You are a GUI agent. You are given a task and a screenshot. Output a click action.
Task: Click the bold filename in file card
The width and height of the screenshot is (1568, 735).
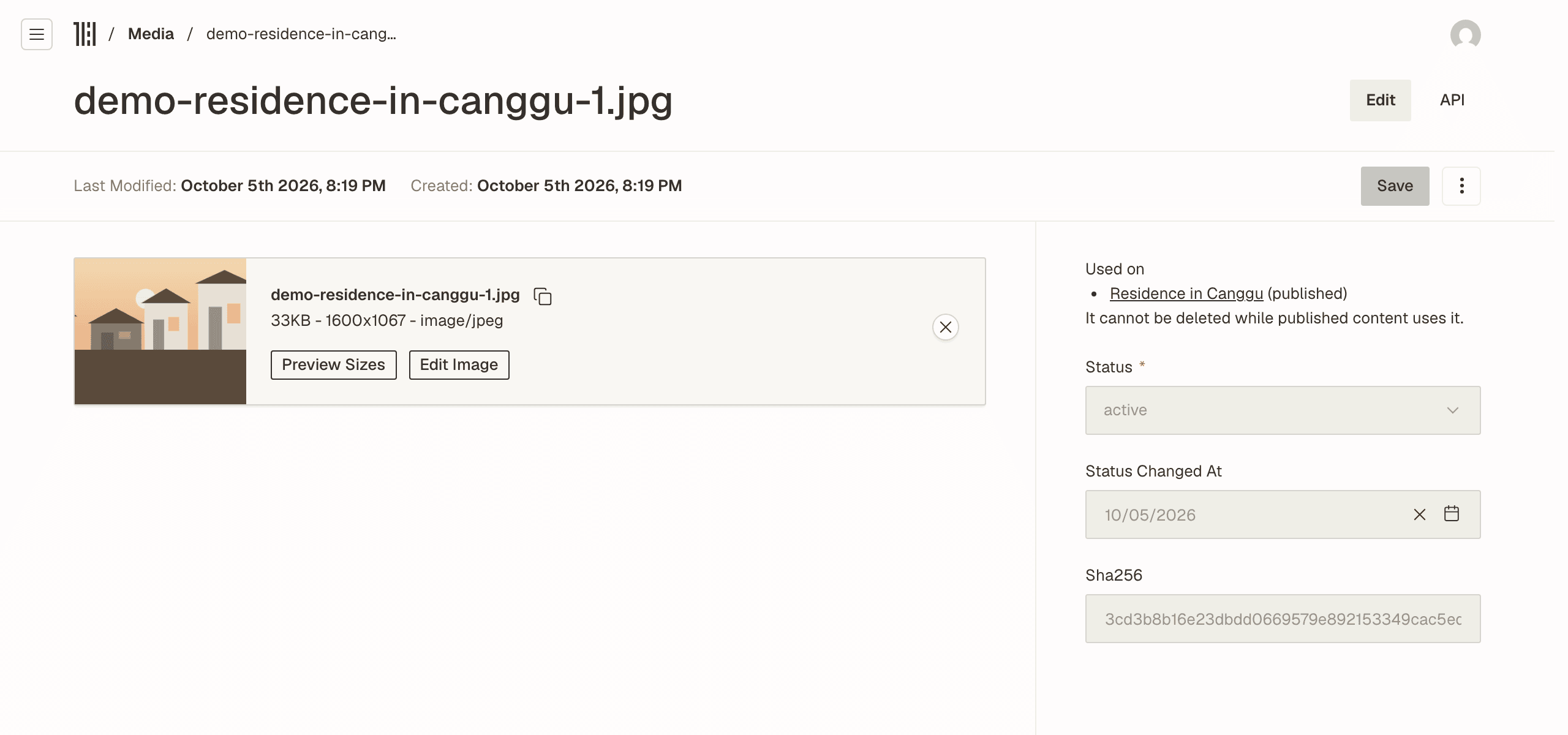[x=395, y=295]
